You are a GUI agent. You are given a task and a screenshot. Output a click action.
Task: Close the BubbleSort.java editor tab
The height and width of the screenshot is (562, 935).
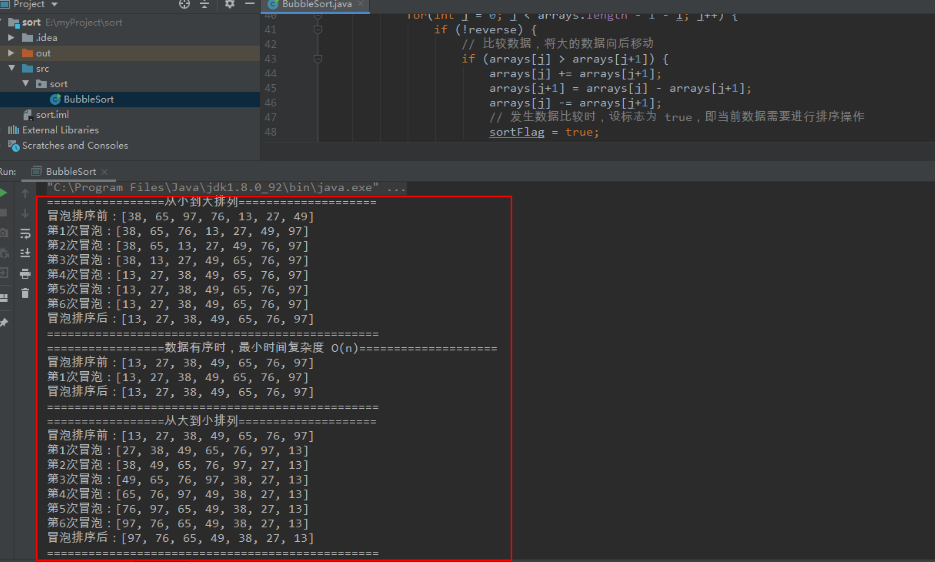point(361,4)
